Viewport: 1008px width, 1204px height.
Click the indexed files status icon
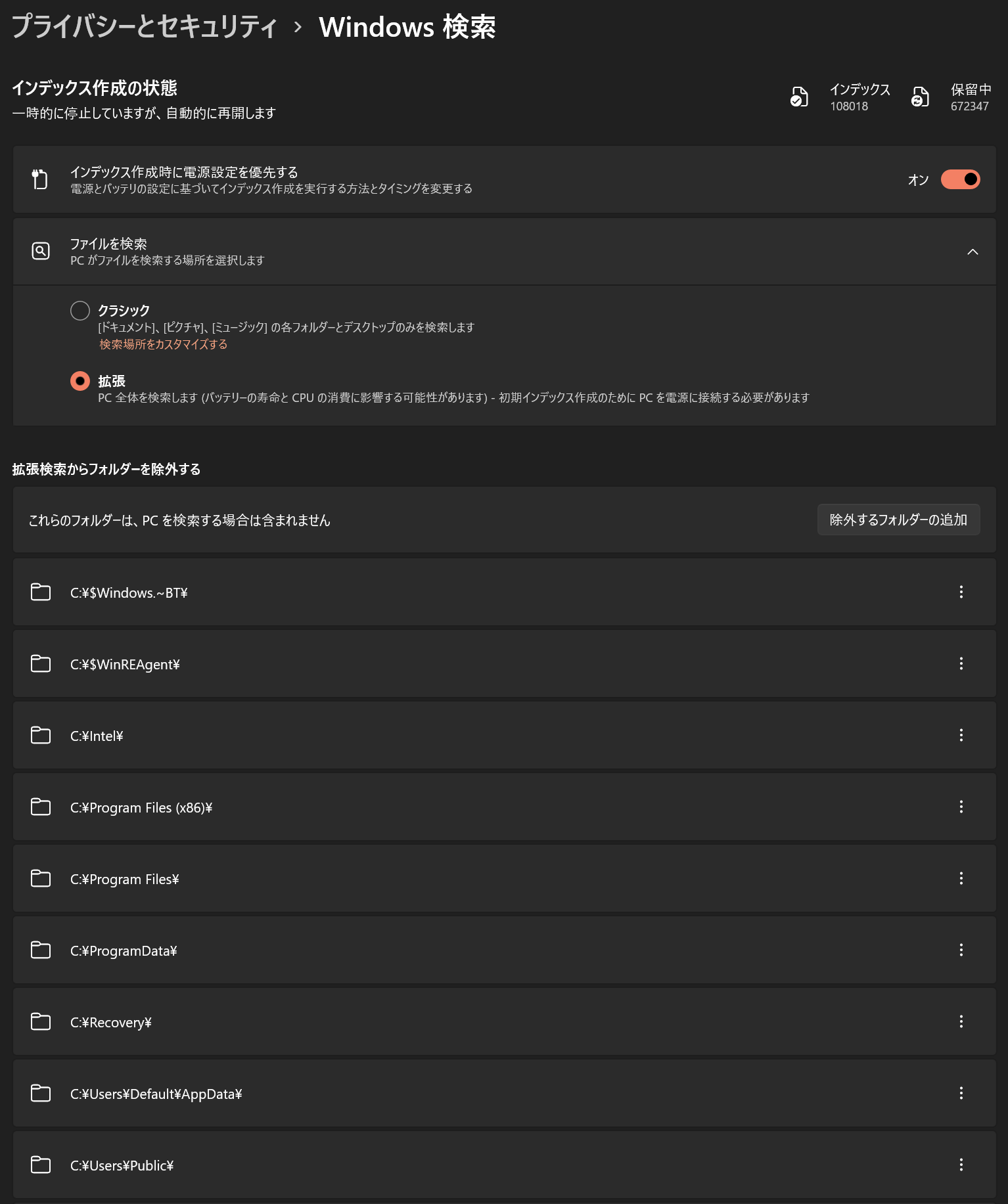799,97
